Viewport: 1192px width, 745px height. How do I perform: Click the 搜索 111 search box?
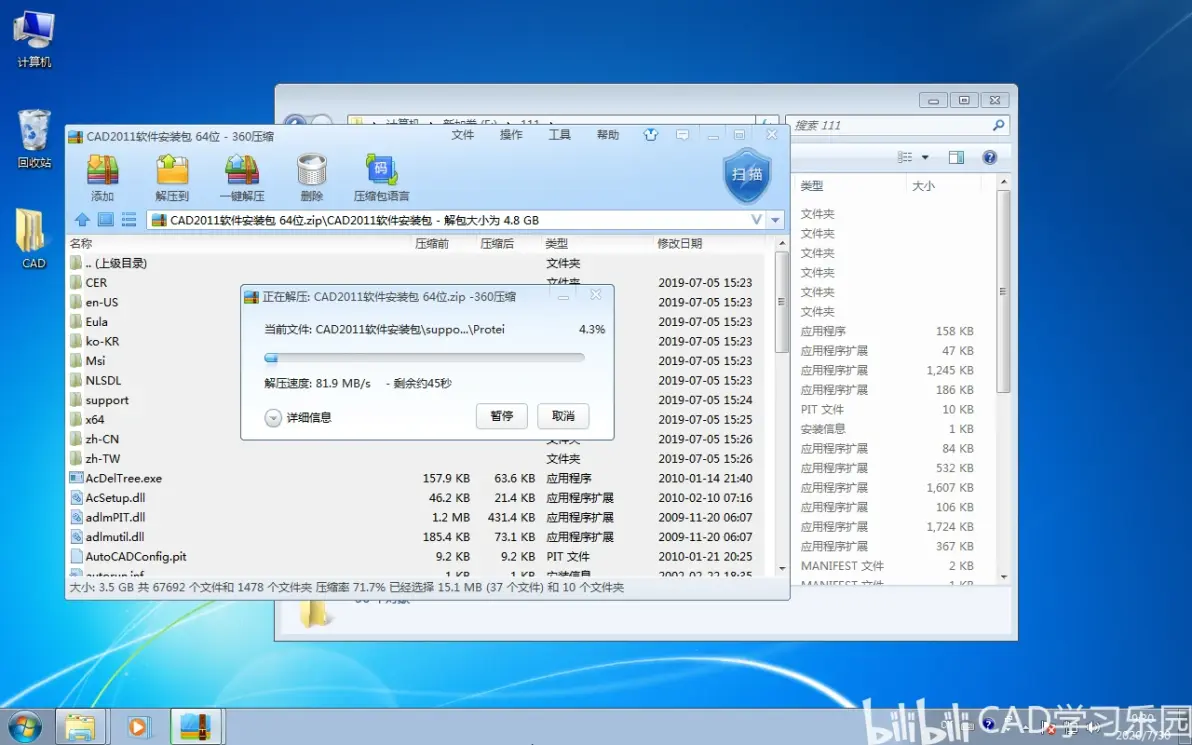coord(898,125)
